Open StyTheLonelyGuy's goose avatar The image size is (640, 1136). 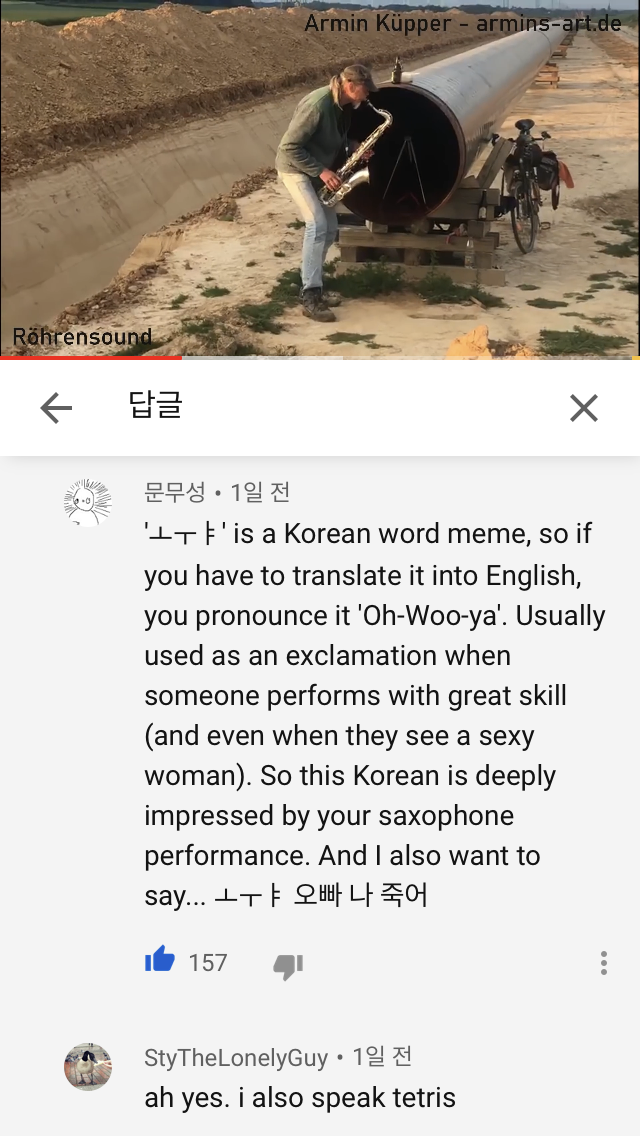tap(88, 1066)
